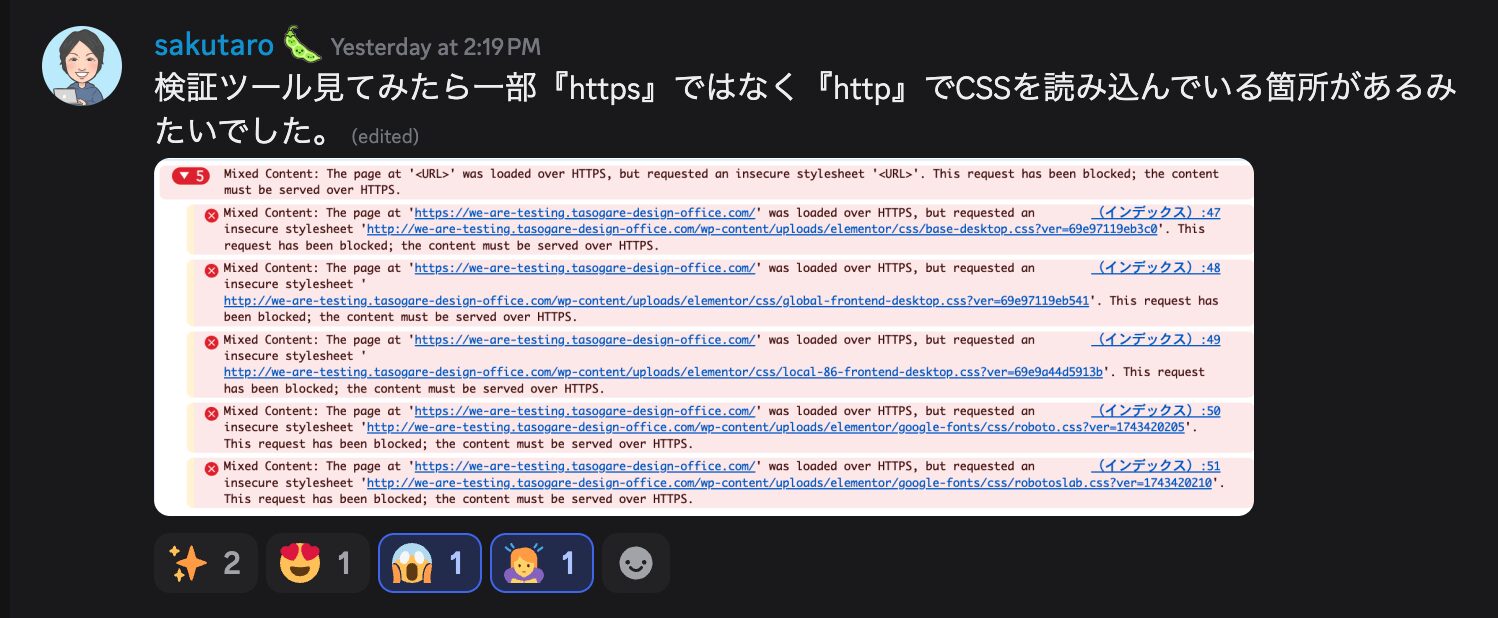
Task: Click the green pea pod emoji badge
Action: [301, 45]
